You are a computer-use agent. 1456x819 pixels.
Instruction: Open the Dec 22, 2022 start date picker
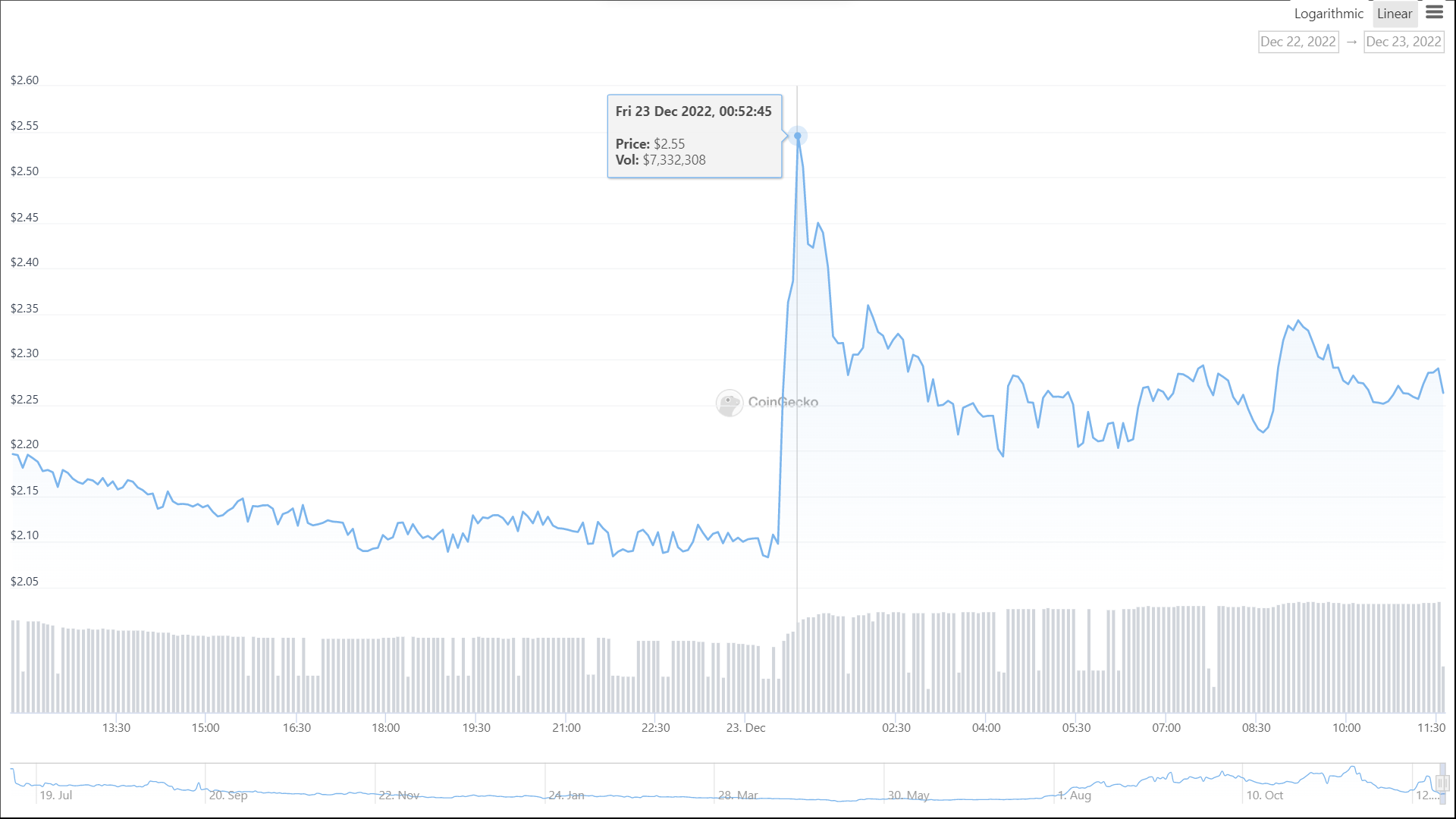click(1298, 42)
